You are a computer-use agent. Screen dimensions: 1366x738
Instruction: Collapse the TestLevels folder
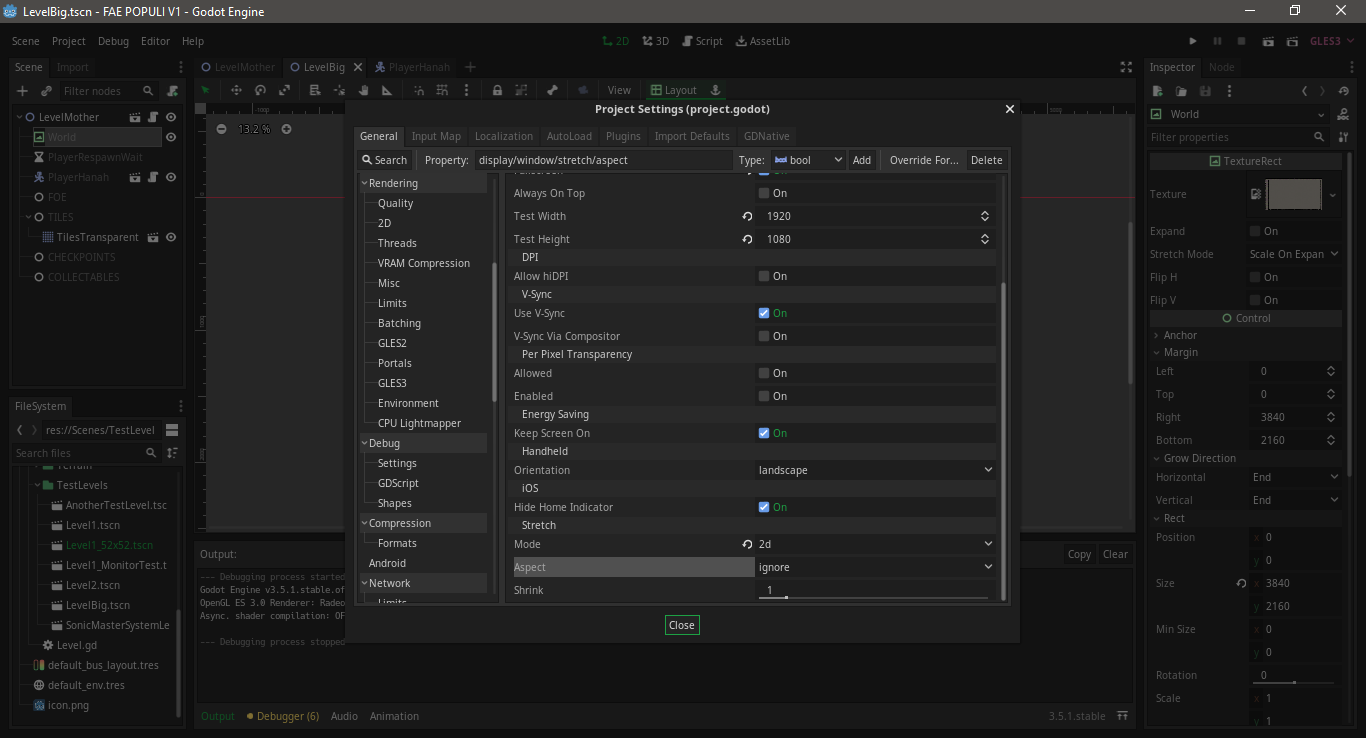38,485
